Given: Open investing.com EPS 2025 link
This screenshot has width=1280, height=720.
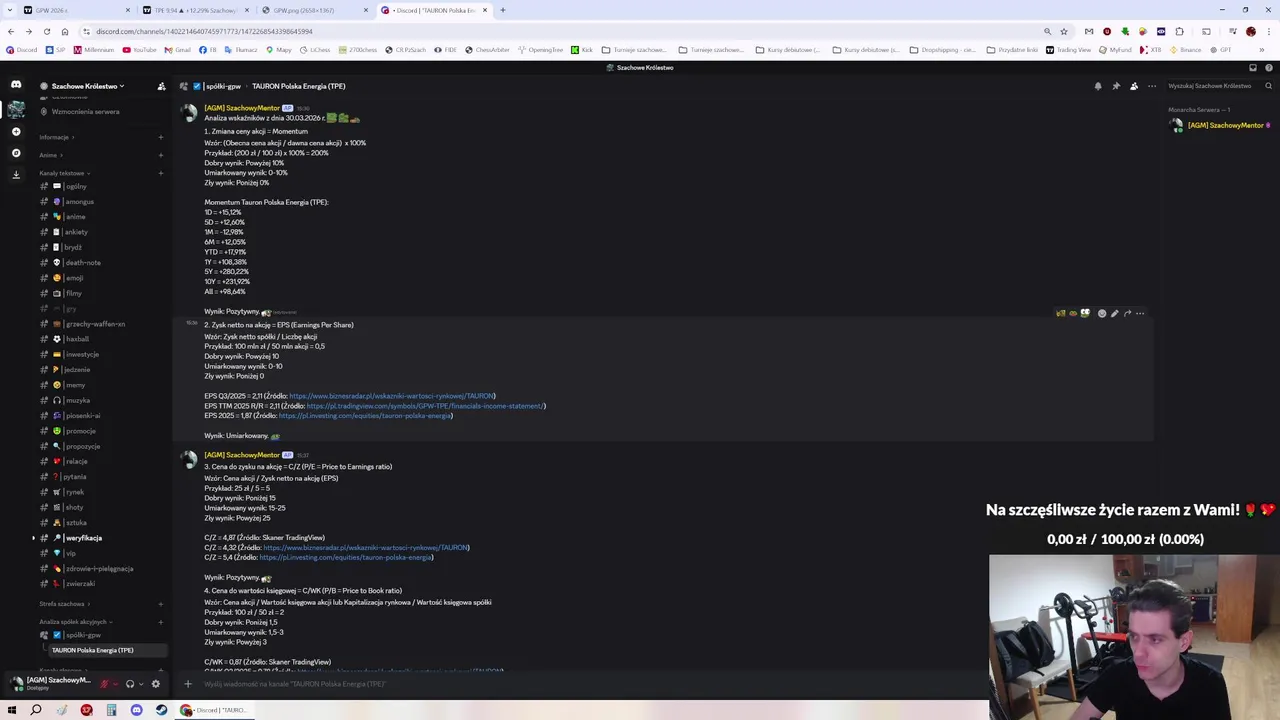Looking at the screenshot, I should click(x=365, y=416).
